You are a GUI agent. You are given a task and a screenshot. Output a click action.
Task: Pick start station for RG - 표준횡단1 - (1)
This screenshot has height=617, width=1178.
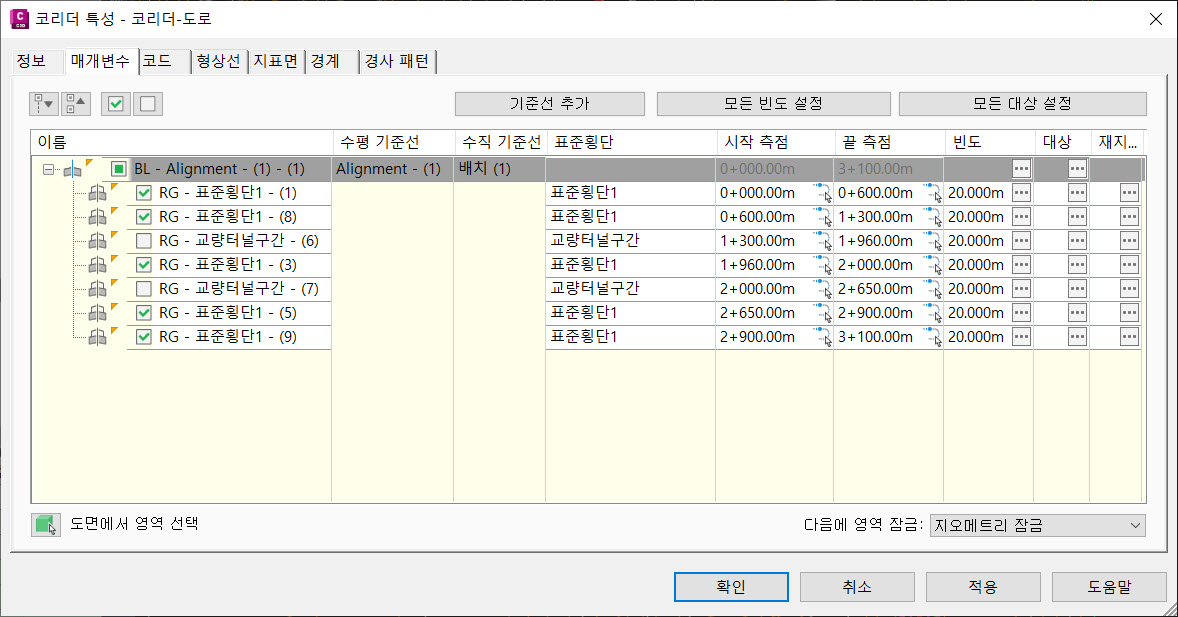(x=823, y=193)
